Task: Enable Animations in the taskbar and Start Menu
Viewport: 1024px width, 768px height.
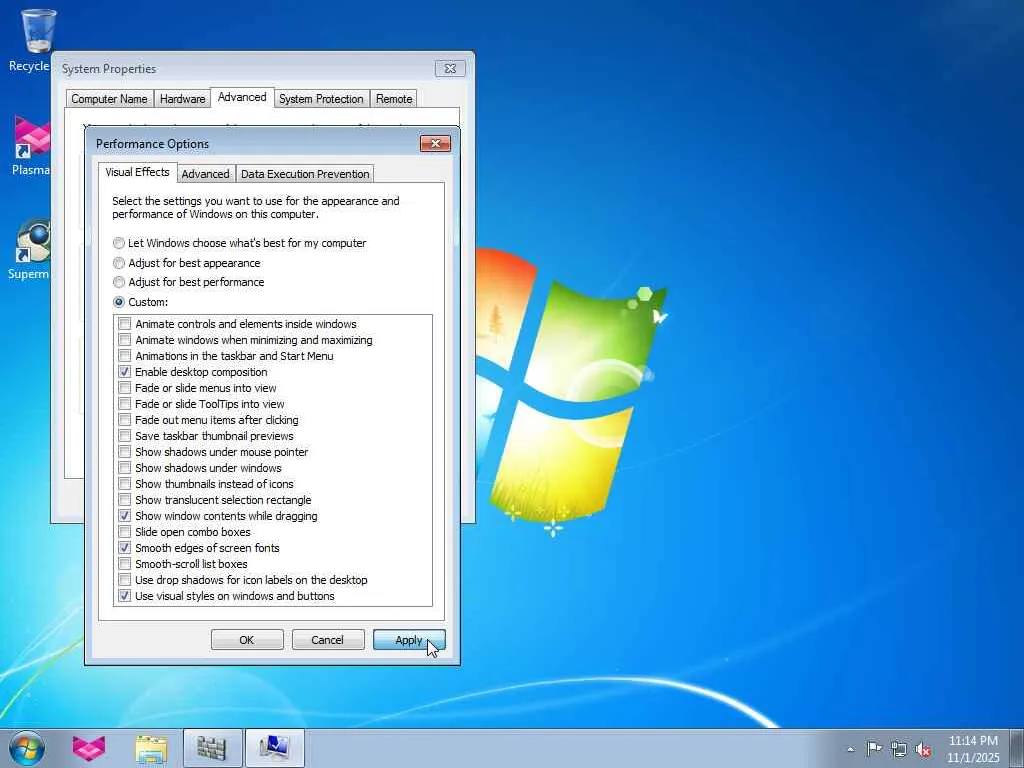Action: tap(125, 356)
